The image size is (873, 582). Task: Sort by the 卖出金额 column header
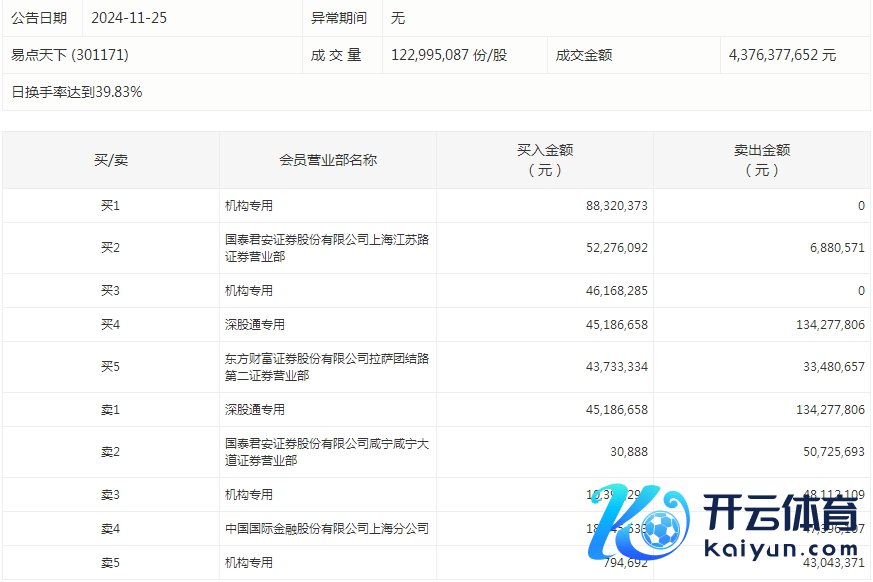pos(762,160)
